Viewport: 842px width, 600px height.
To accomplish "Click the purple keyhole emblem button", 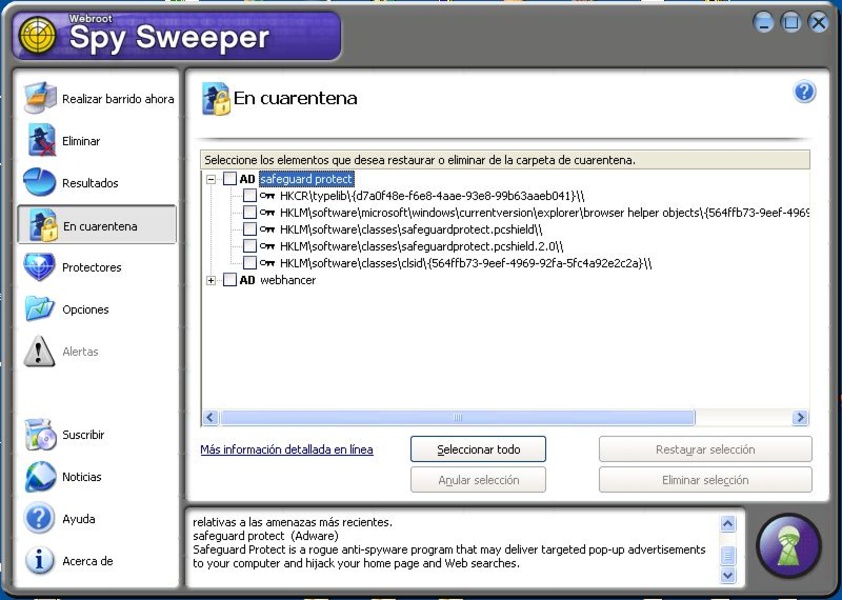I will [788, 546].
